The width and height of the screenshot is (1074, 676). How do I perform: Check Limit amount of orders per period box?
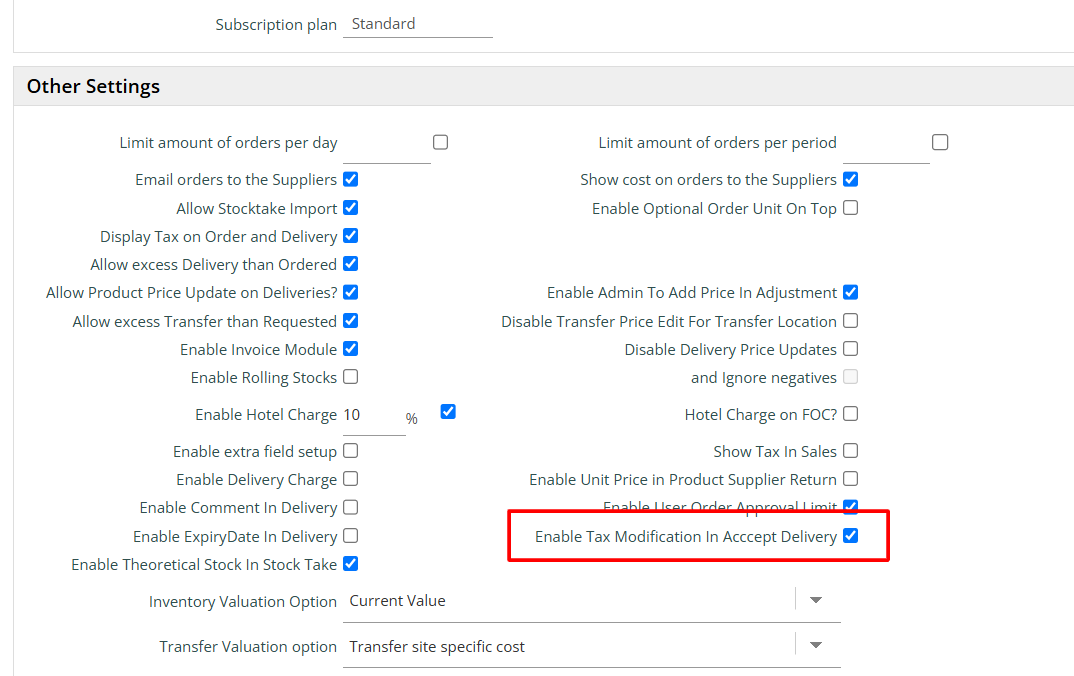tap(939, 142)
